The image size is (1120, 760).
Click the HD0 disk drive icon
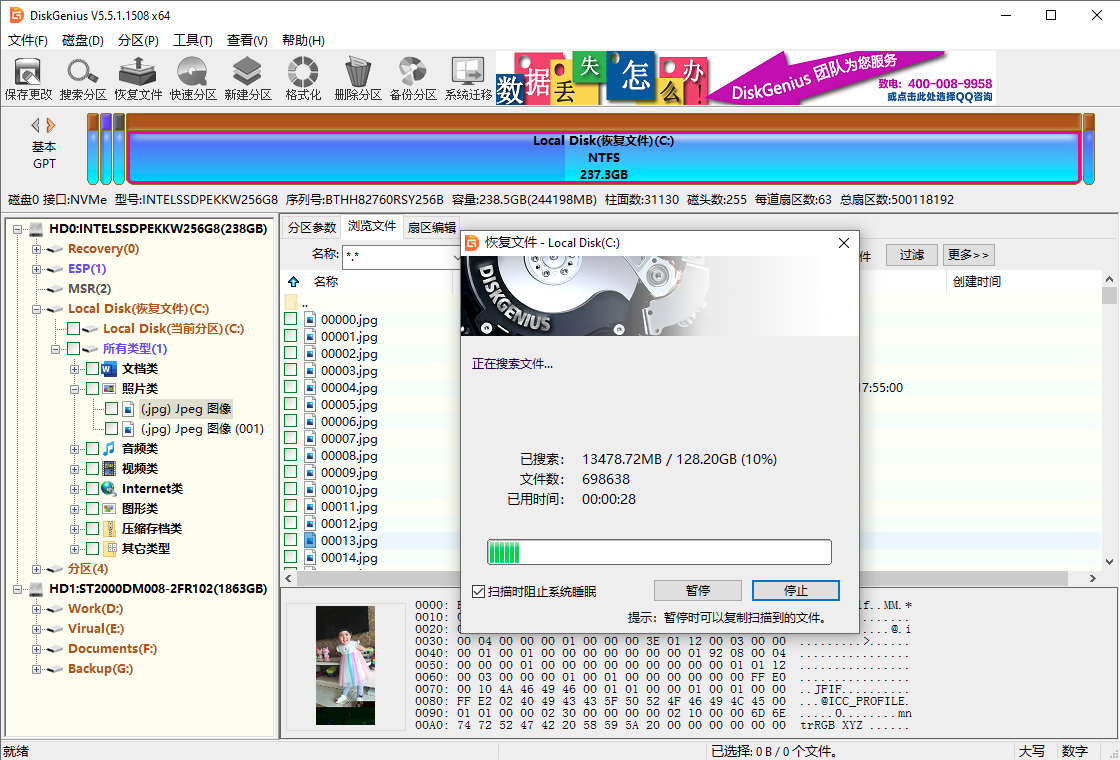36,229
